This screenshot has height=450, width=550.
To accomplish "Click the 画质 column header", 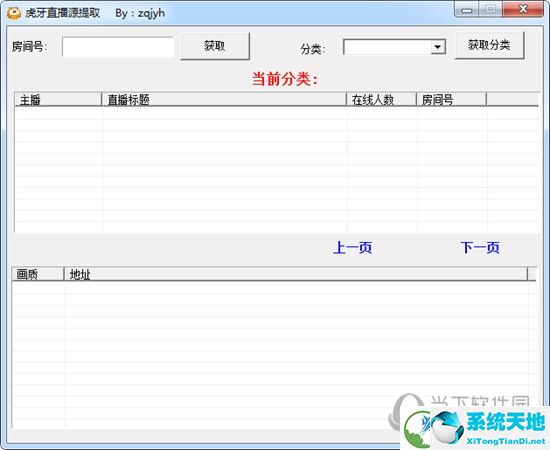I will point(38,274).
